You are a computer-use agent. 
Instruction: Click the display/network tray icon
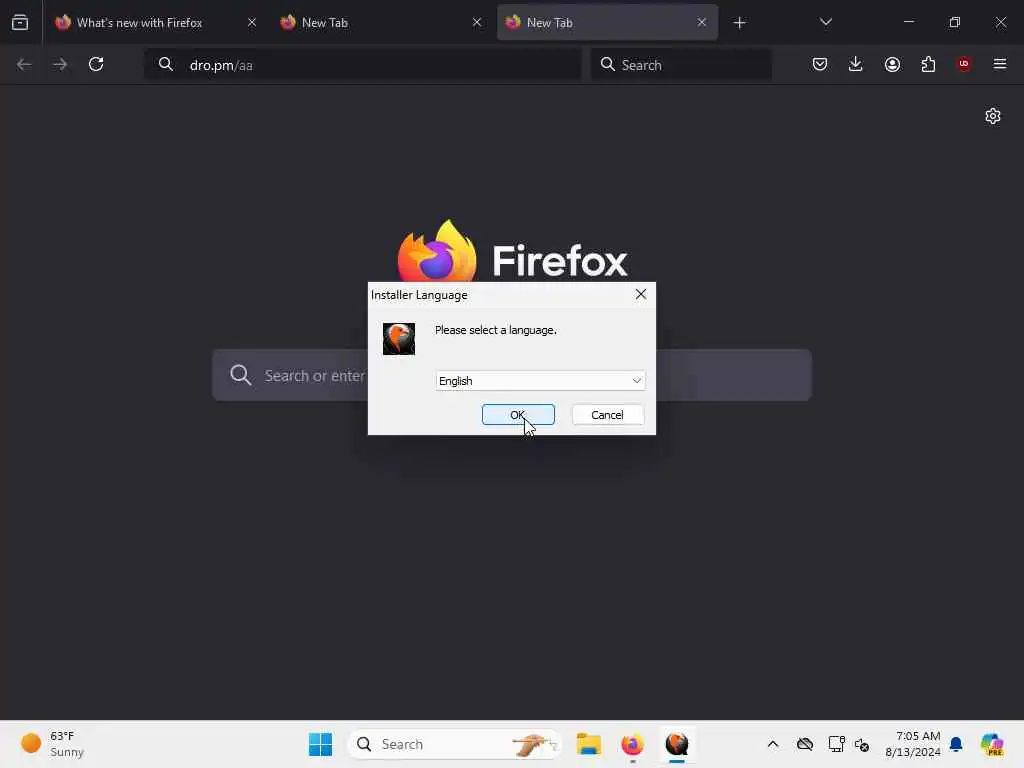point(836,744)
